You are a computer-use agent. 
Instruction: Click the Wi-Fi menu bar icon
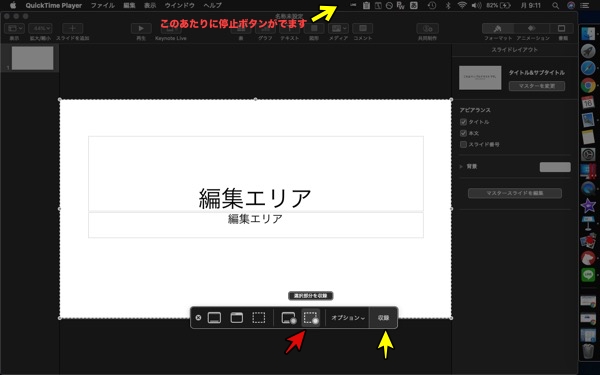tap(462, 5)
